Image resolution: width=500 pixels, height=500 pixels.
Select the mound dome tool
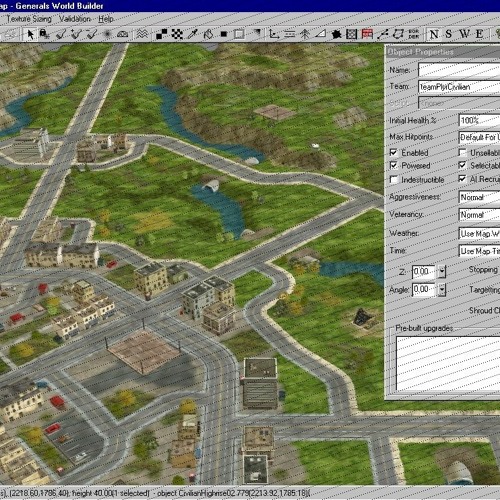click(x=123, y=34)
